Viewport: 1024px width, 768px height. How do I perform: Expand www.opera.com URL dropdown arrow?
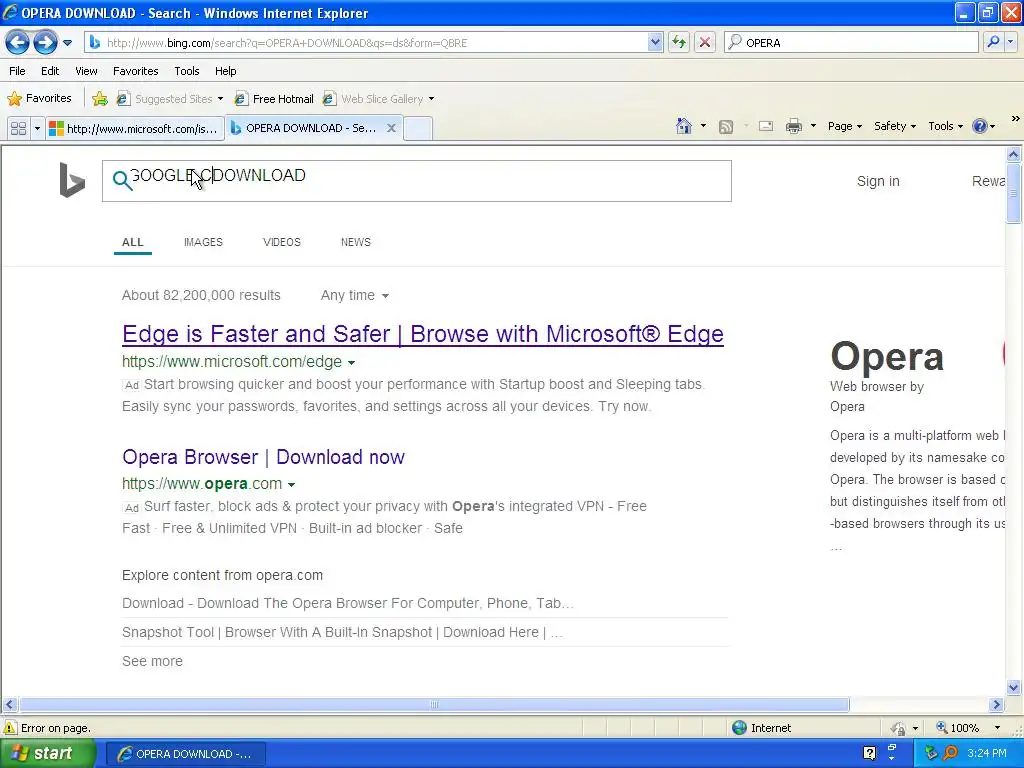click(x=291, y=485)
